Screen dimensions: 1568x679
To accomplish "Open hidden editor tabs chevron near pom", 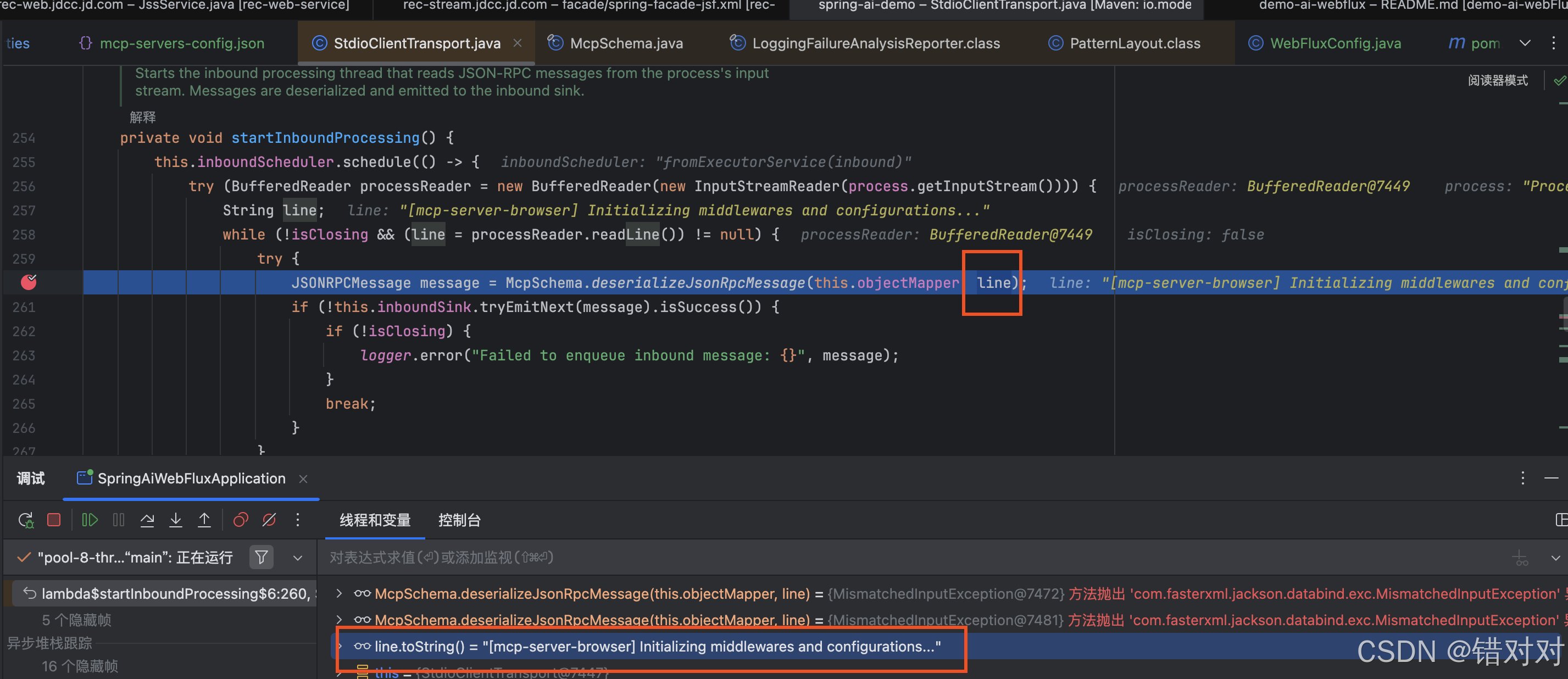I will [1525, 43].
